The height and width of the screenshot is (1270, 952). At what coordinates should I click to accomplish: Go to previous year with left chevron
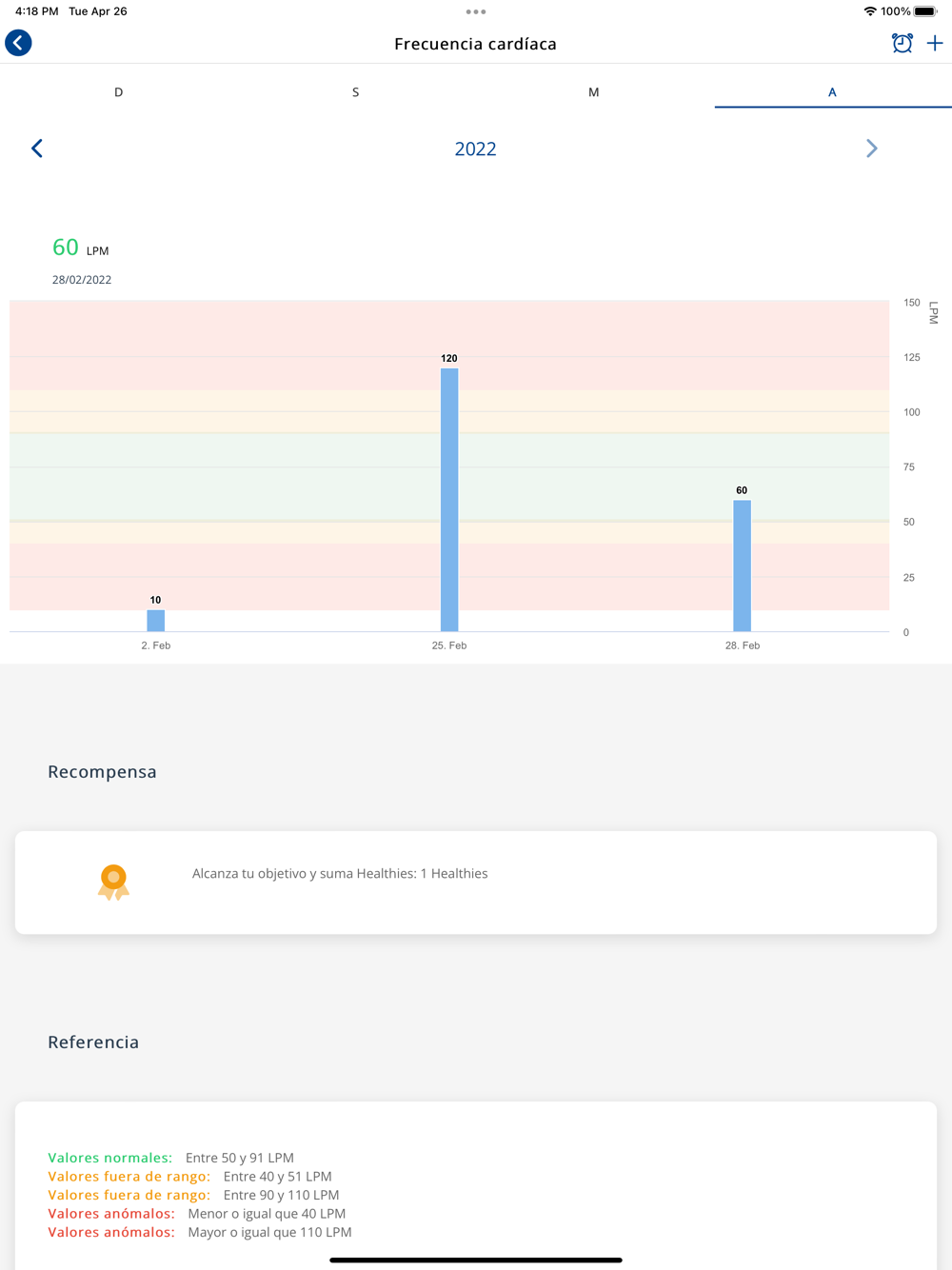37,149
